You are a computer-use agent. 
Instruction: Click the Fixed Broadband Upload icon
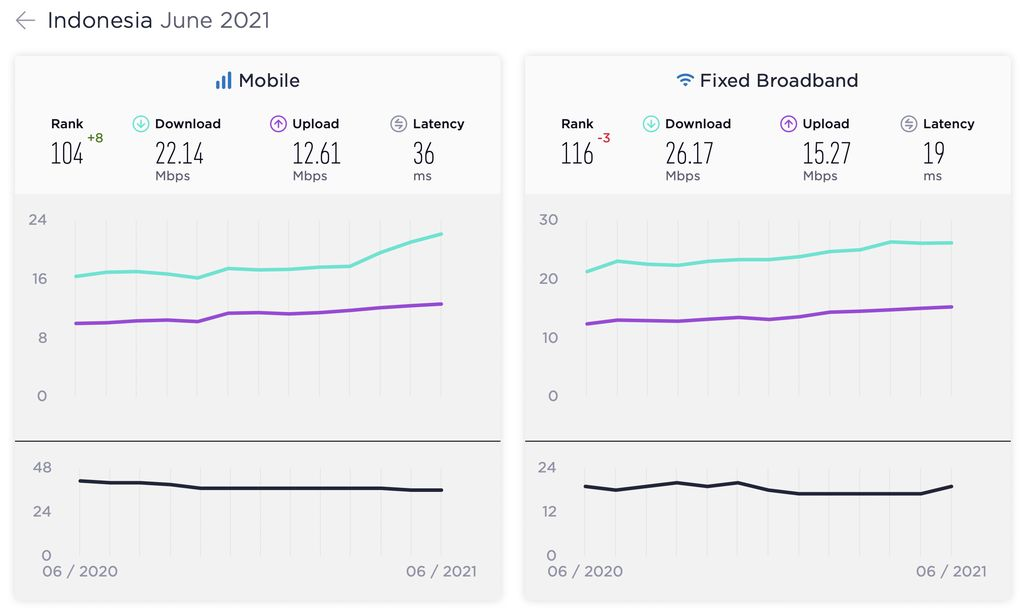click(789, 124)
